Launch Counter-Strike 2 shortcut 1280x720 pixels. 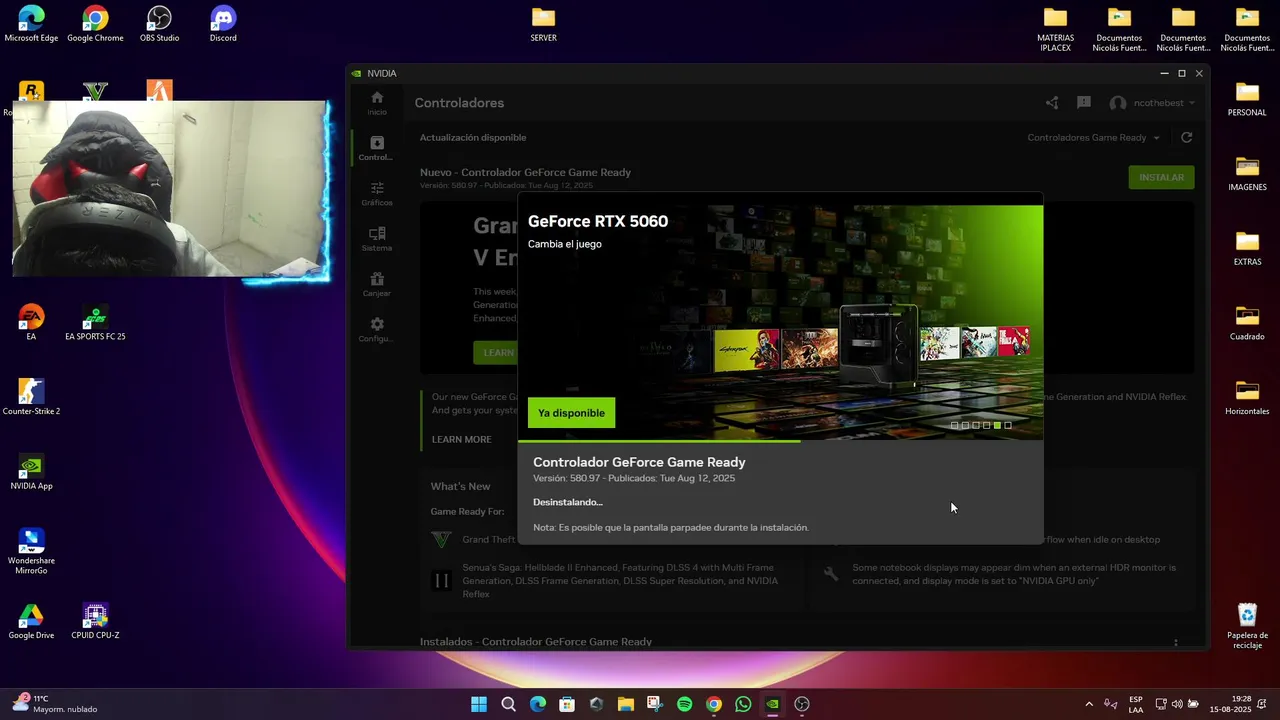pos(31,397)
